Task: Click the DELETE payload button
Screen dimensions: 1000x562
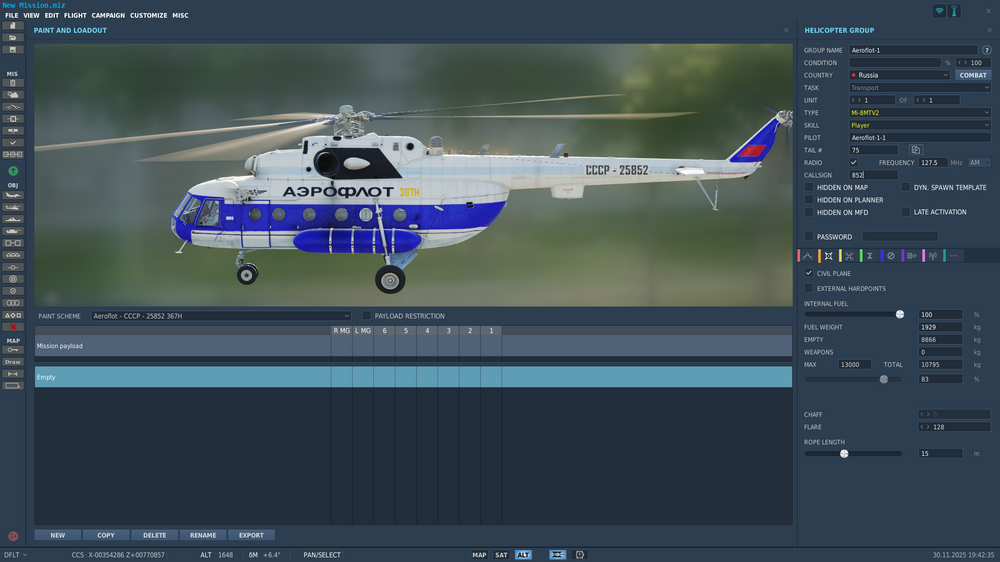Action: pos(154,535)
